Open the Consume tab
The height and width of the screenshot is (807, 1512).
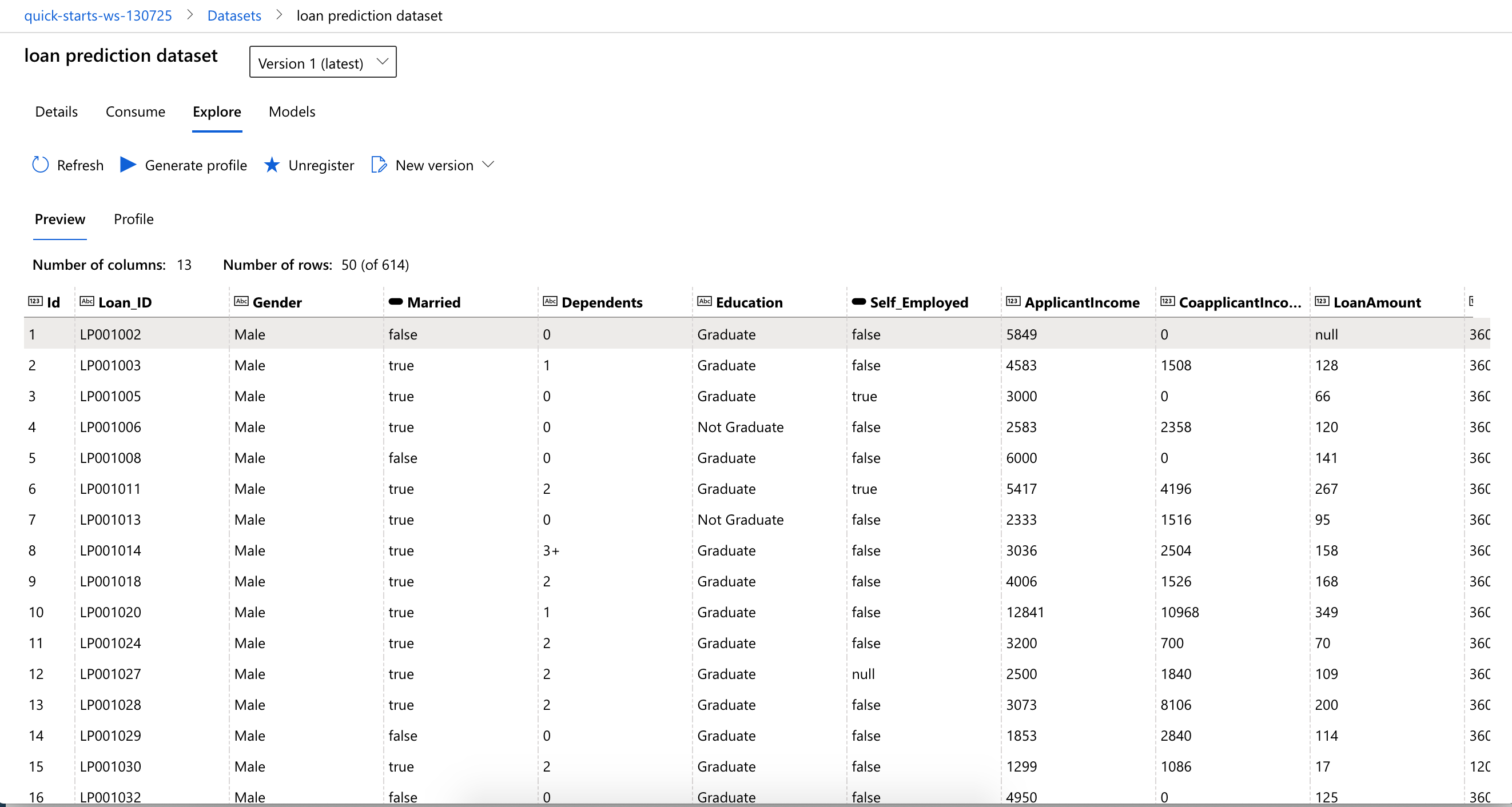135,111
